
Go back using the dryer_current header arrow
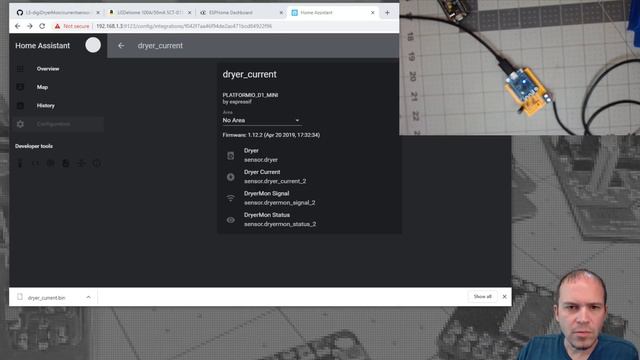(121, 46)
